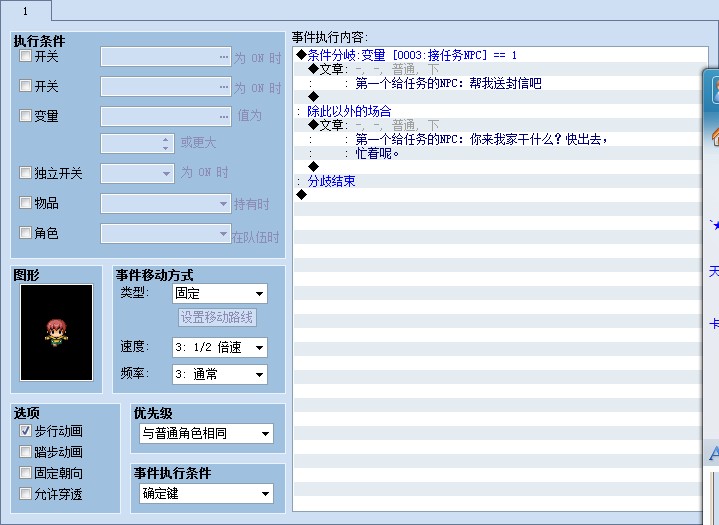Tick the 独立开关 checkbox
Image resolution: width=719 pixels, height=525 pixels.
[25, 173]
